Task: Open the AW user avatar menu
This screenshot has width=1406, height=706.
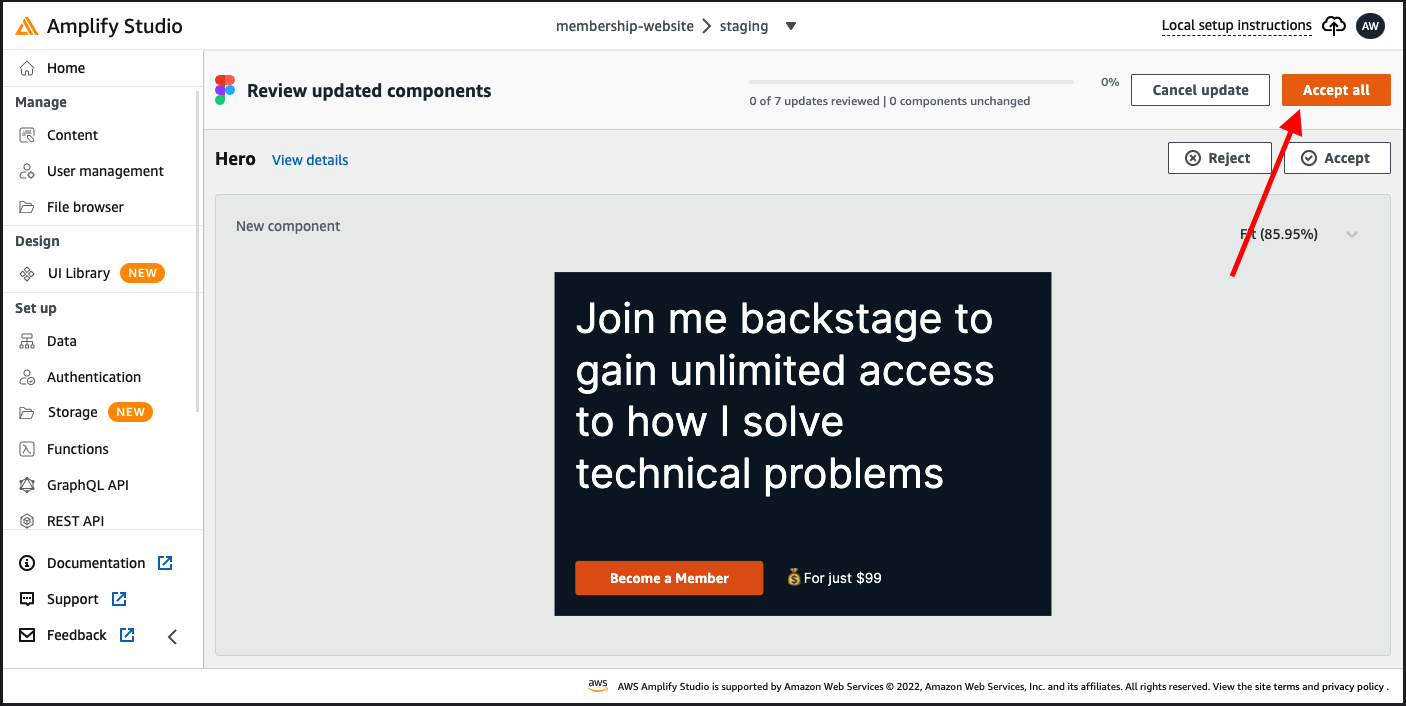Action: [1370, 26]
